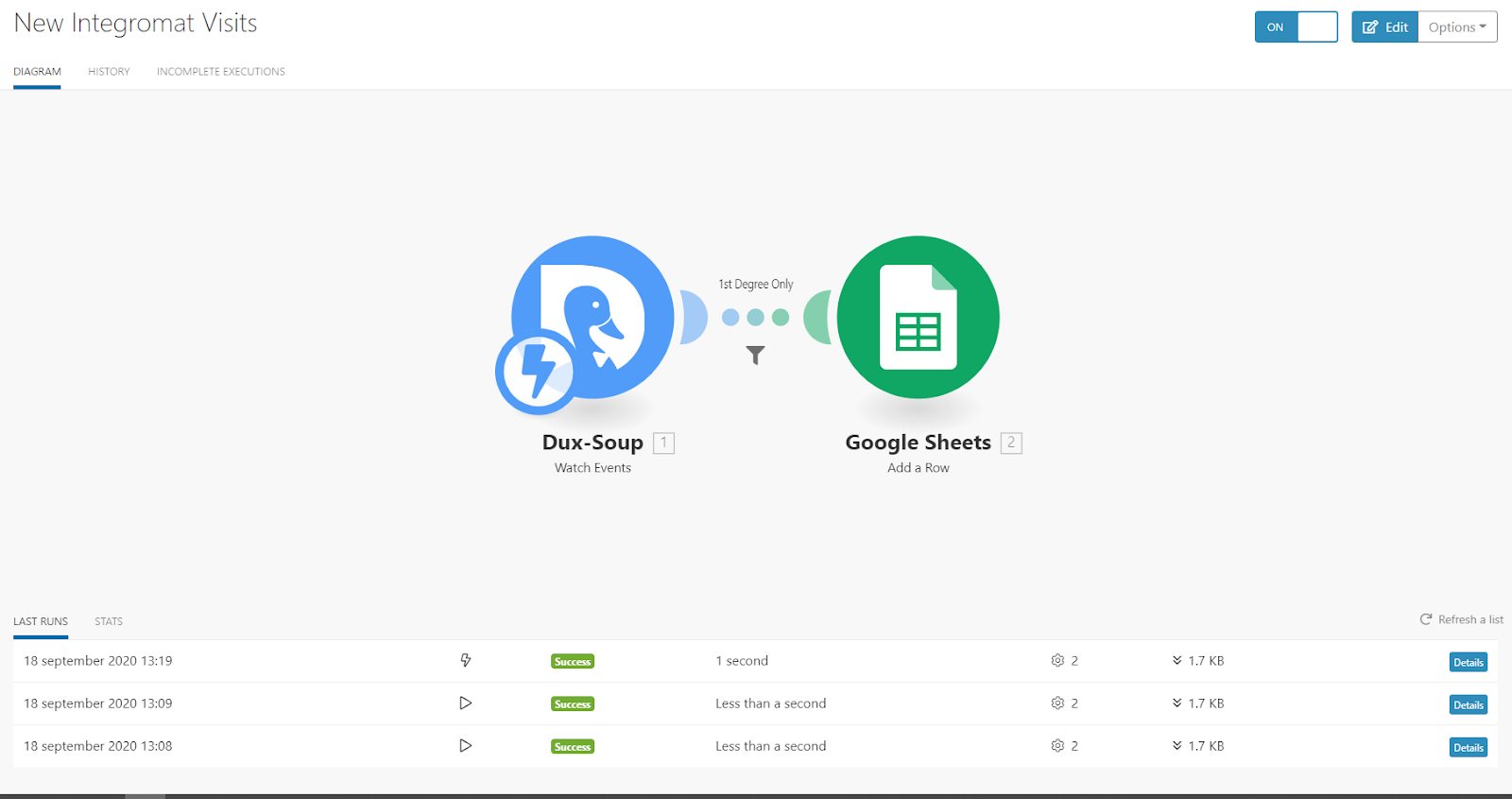
Task: Open Details for the 13:08 run
Action: (1469, 747)
